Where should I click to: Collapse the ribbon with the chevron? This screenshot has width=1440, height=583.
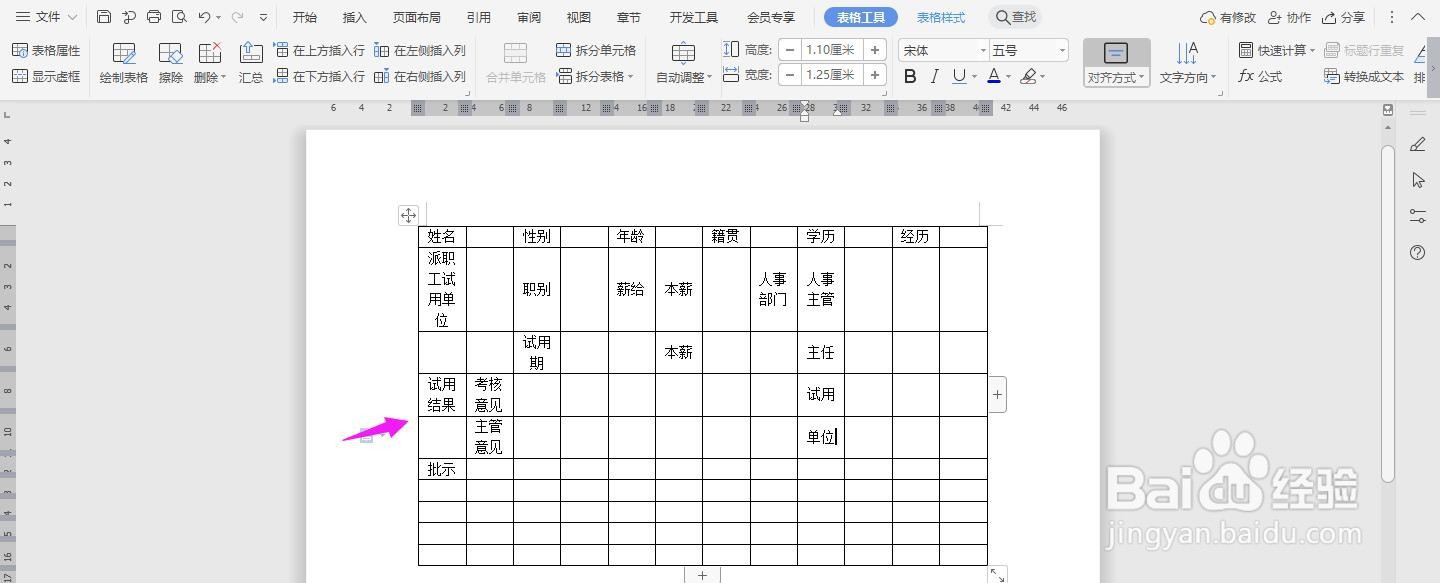[x=1420, y=17]
